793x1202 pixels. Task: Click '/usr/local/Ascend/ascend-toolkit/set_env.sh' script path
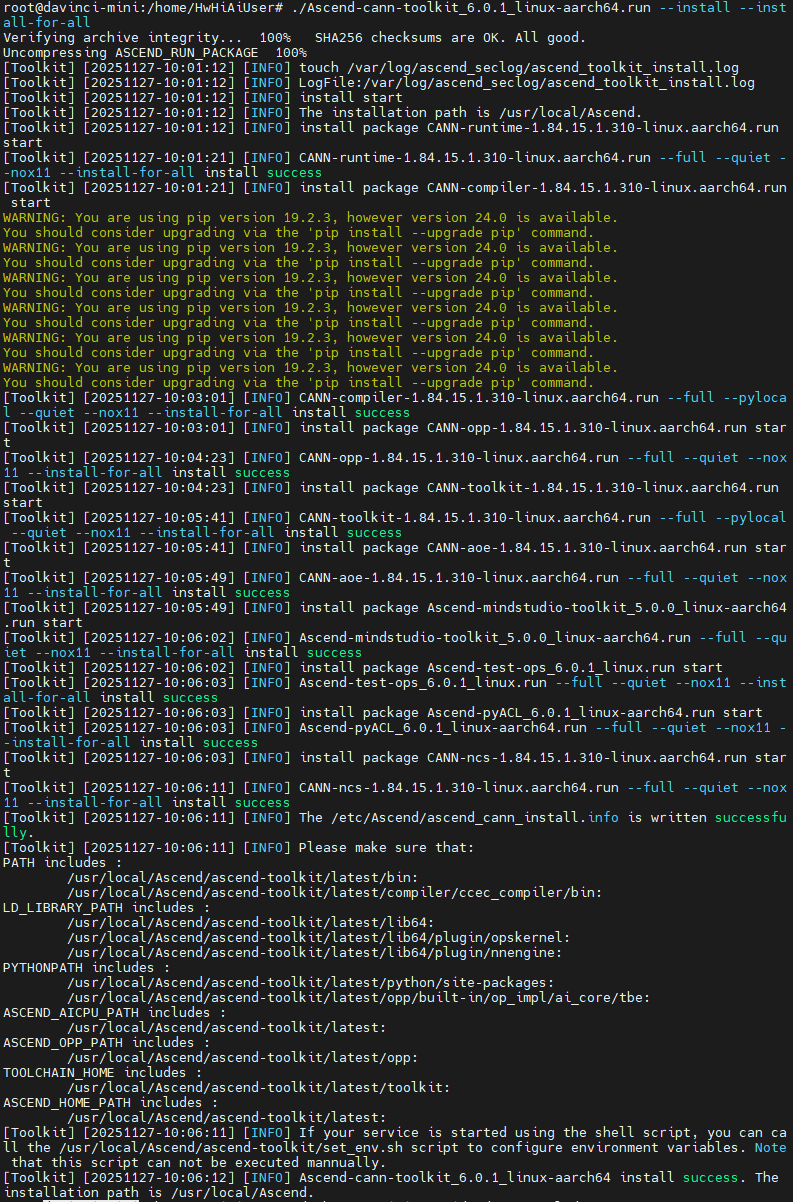(242, 1148)
